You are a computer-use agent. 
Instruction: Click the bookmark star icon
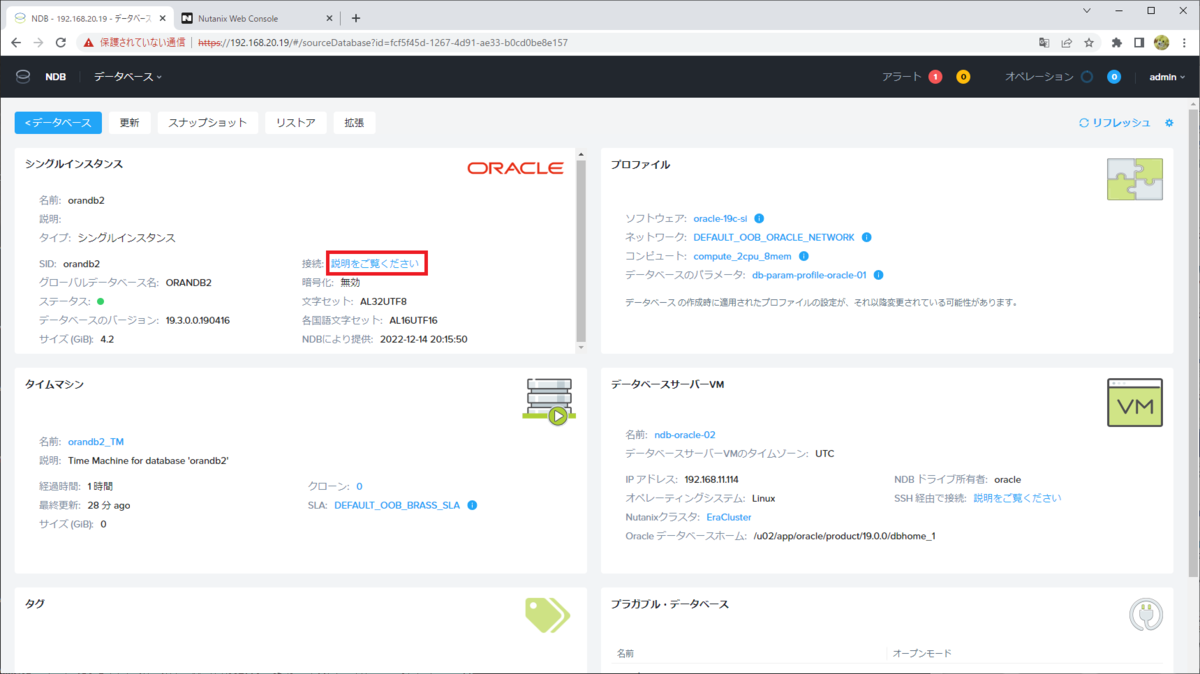1089,43
